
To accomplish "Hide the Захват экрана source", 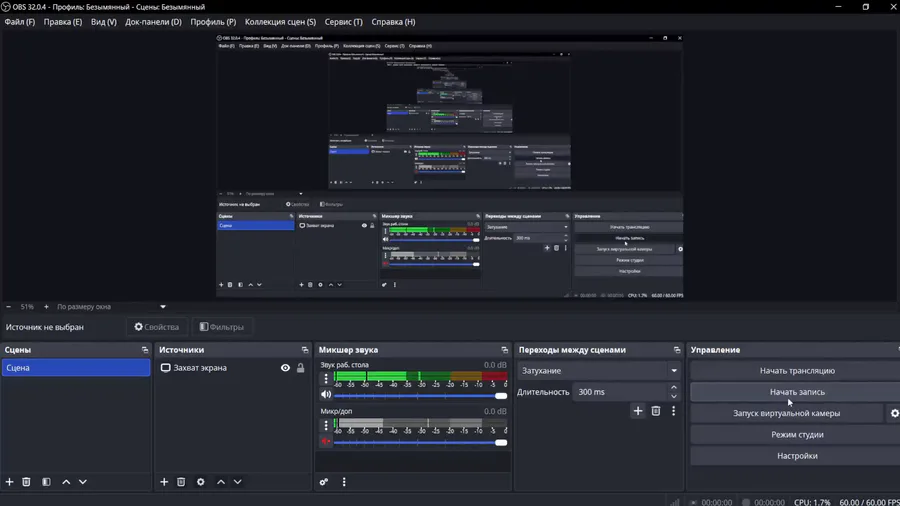I will [285, 368].
